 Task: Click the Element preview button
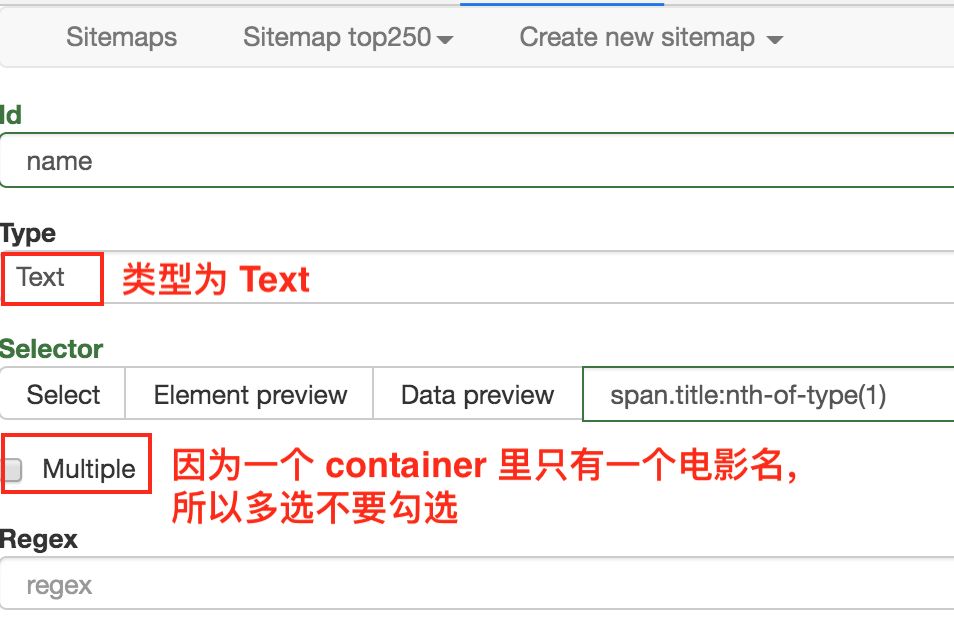pyautogui.click(x=249, y=394)
